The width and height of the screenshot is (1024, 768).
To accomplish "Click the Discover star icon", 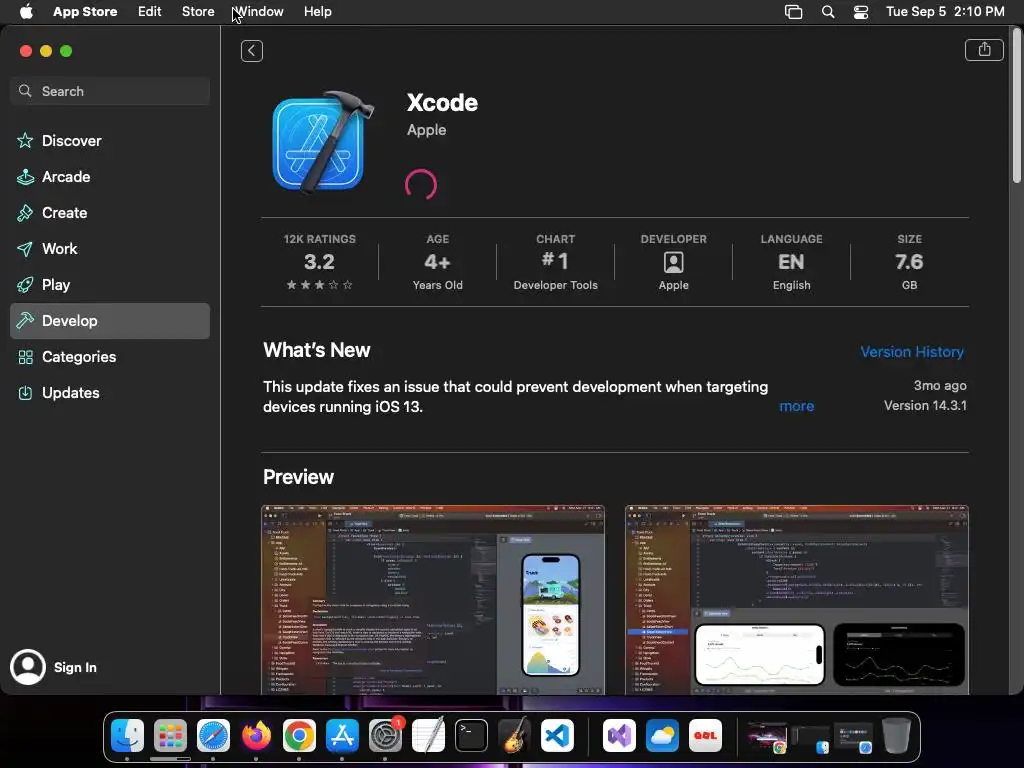I will tap(25, 140).
